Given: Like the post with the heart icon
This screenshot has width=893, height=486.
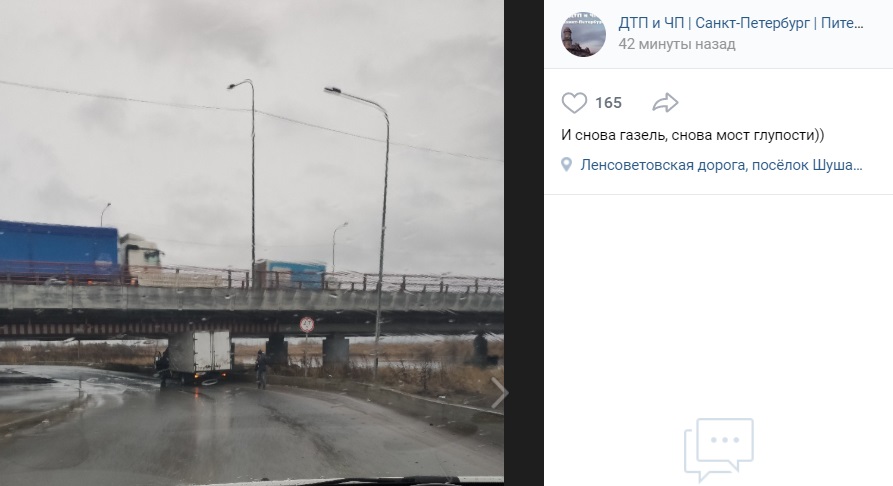Looking at the screenshot, I should pos(574,103).
